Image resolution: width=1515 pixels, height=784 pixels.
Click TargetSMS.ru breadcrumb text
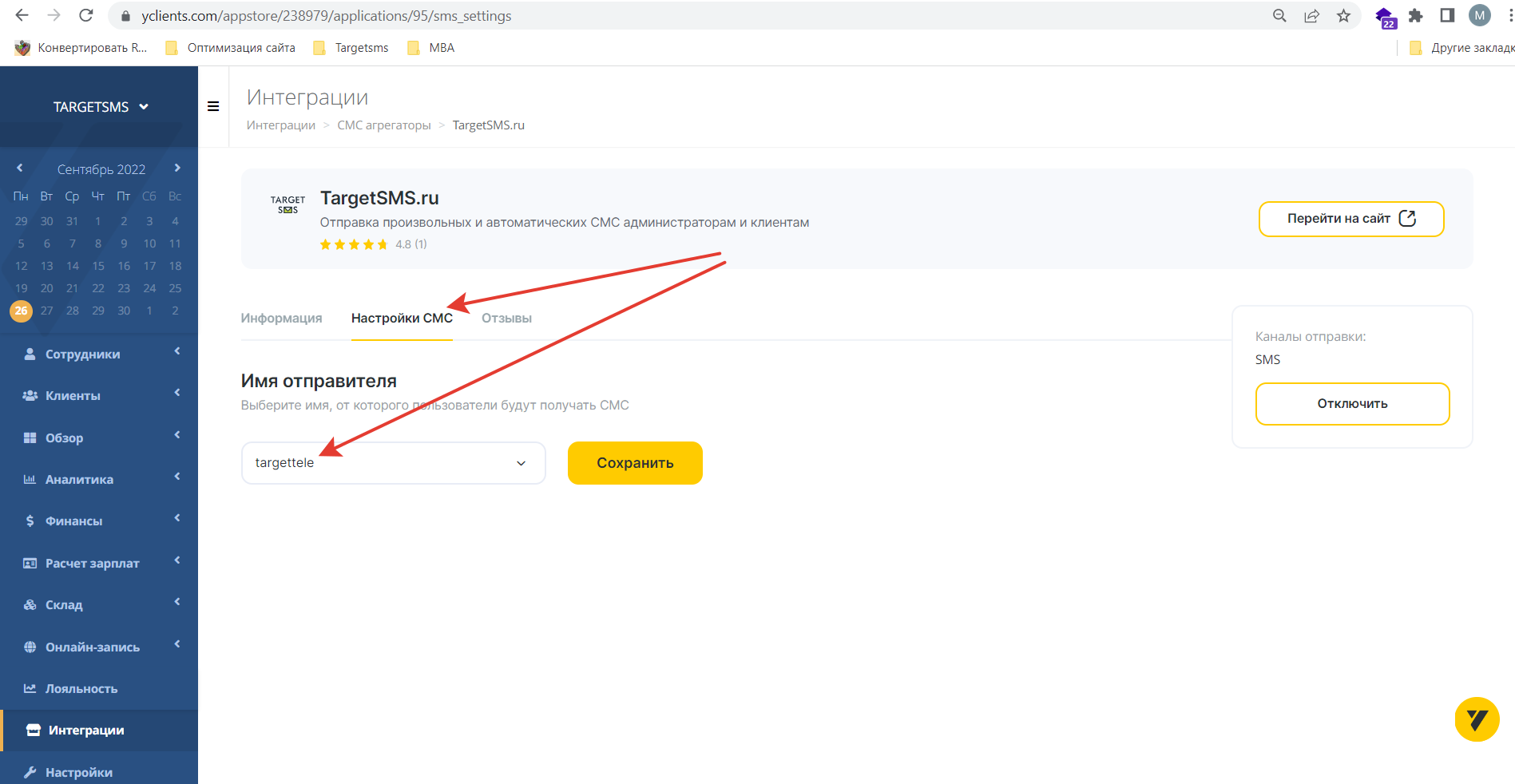pos(489,125)
